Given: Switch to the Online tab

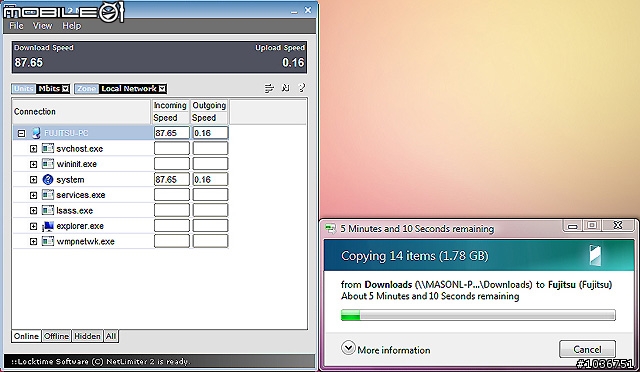Looking at the screenshot, I should [26, 336].
